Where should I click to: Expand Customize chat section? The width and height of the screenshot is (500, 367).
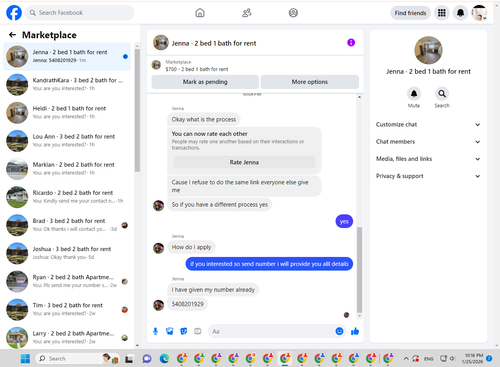tap(428, 124)
